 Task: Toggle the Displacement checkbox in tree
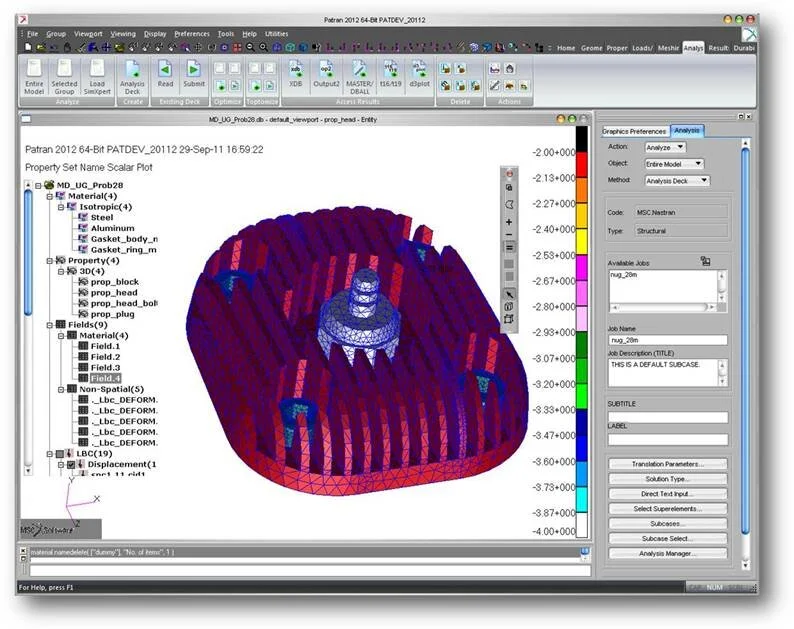pyautogui.click(x=71, y=464)
